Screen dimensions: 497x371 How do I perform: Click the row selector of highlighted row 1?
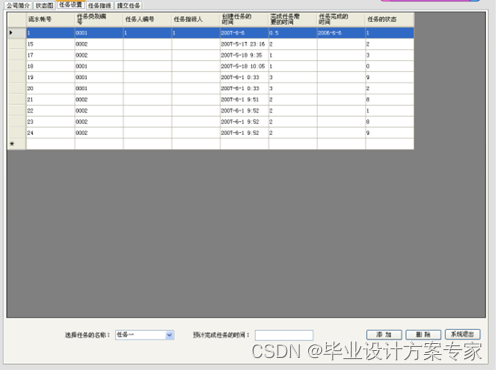click(x=17, y=33)
